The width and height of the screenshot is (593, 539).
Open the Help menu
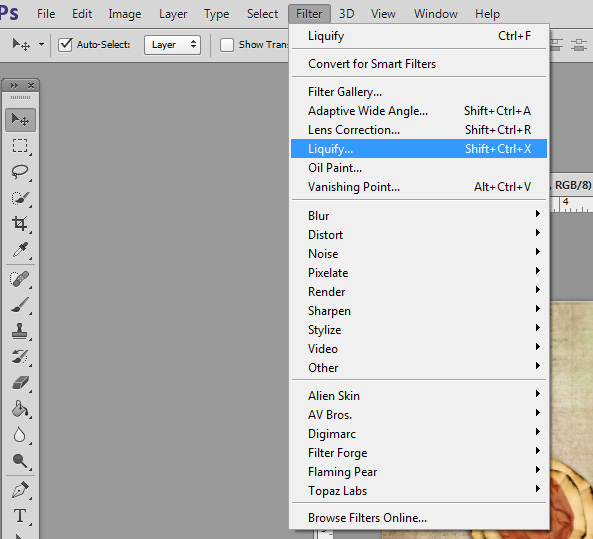tap(487, 14)
